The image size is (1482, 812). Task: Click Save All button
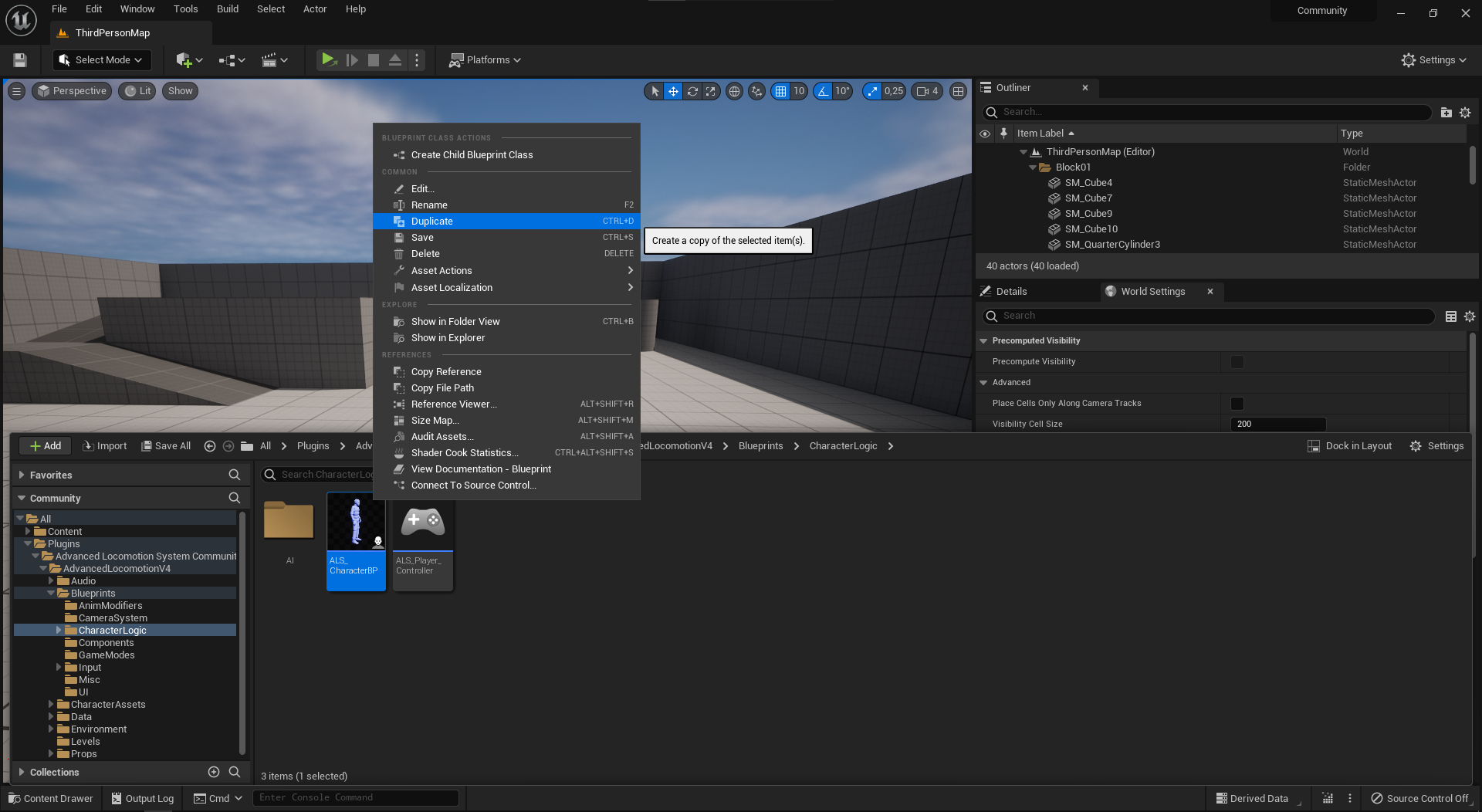coord(166,446)
